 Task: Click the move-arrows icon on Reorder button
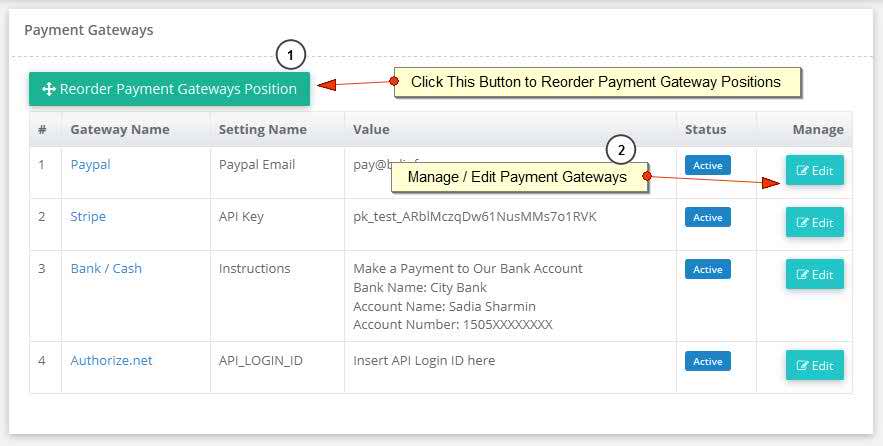pyautogui.click(x=48, y=89)
